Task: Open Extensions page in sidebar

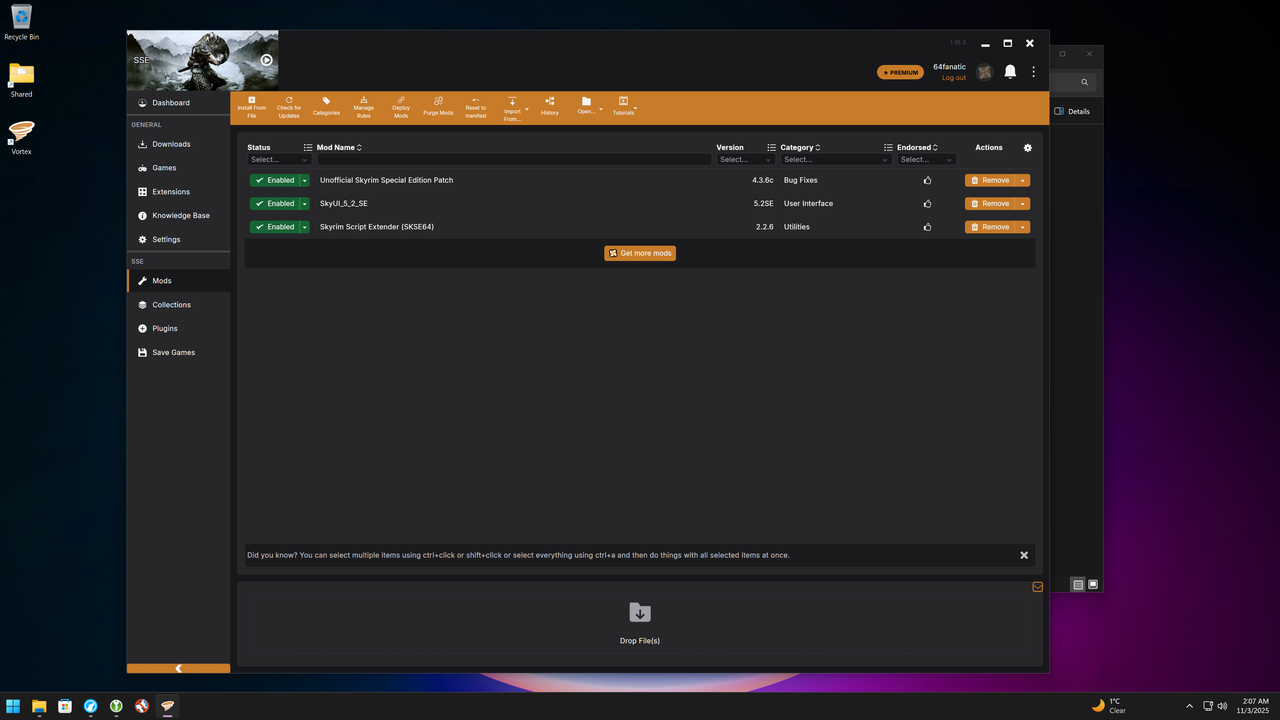Action: (178, 192)
